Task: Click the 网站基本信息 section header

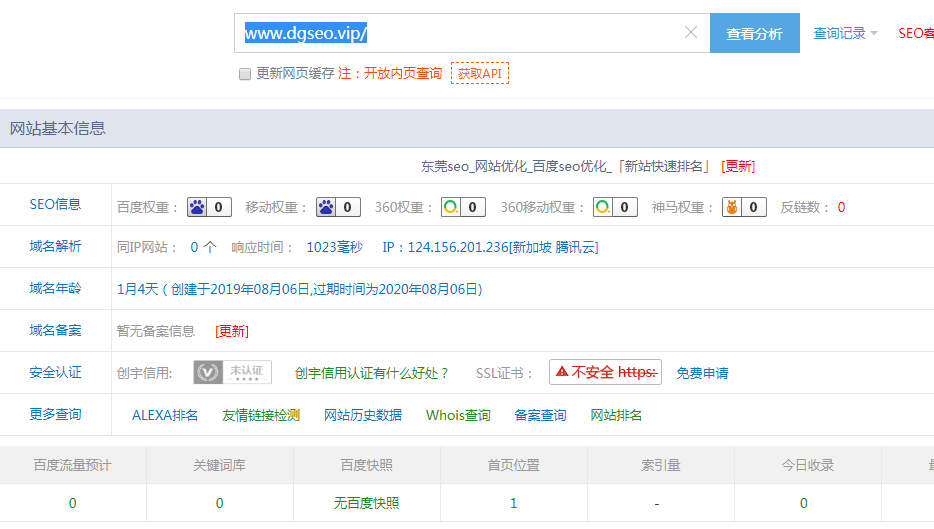Action: tap(58, 129)
